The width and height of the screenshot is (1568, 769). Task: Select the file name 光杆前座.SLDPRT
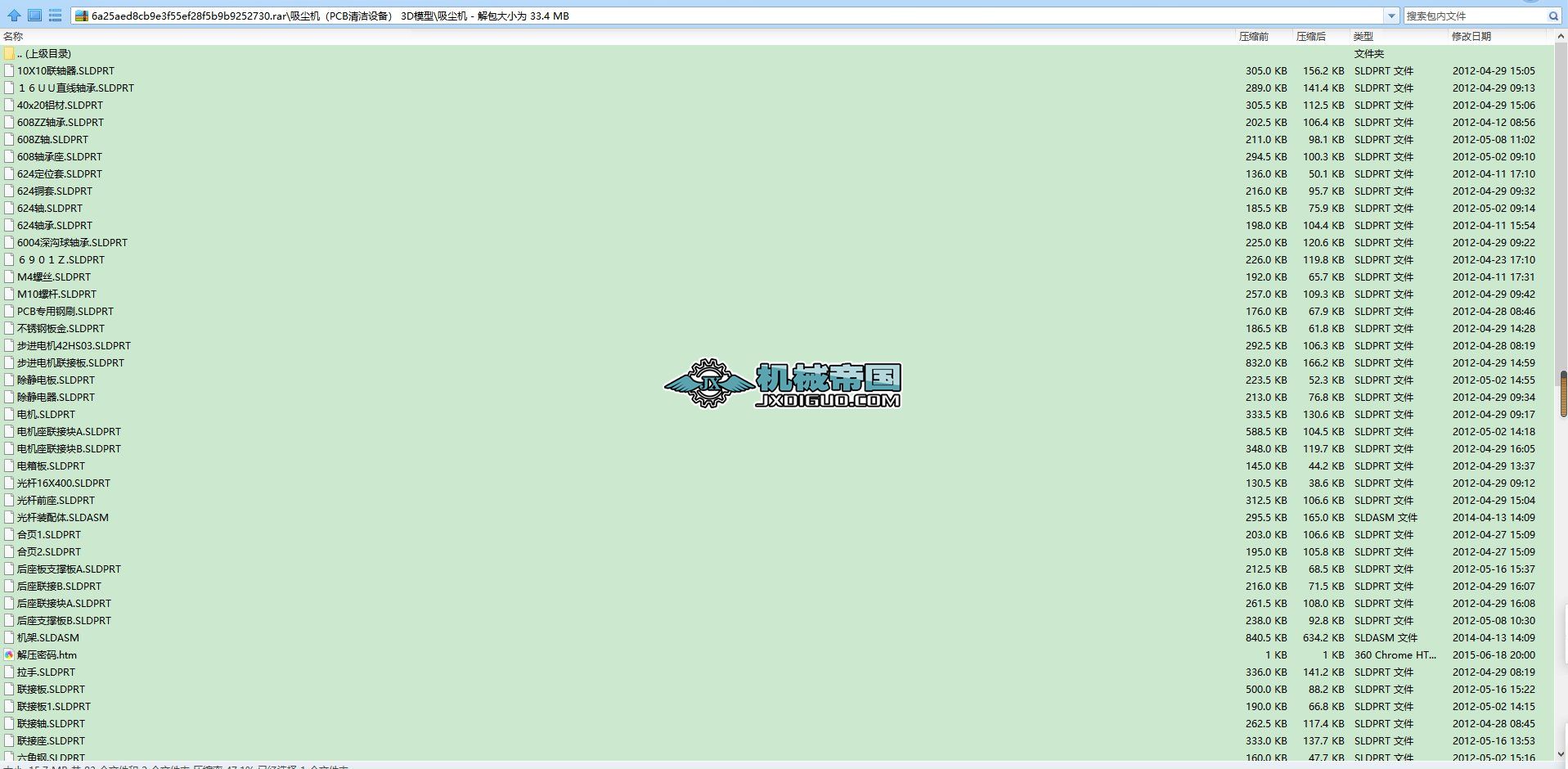56,500
